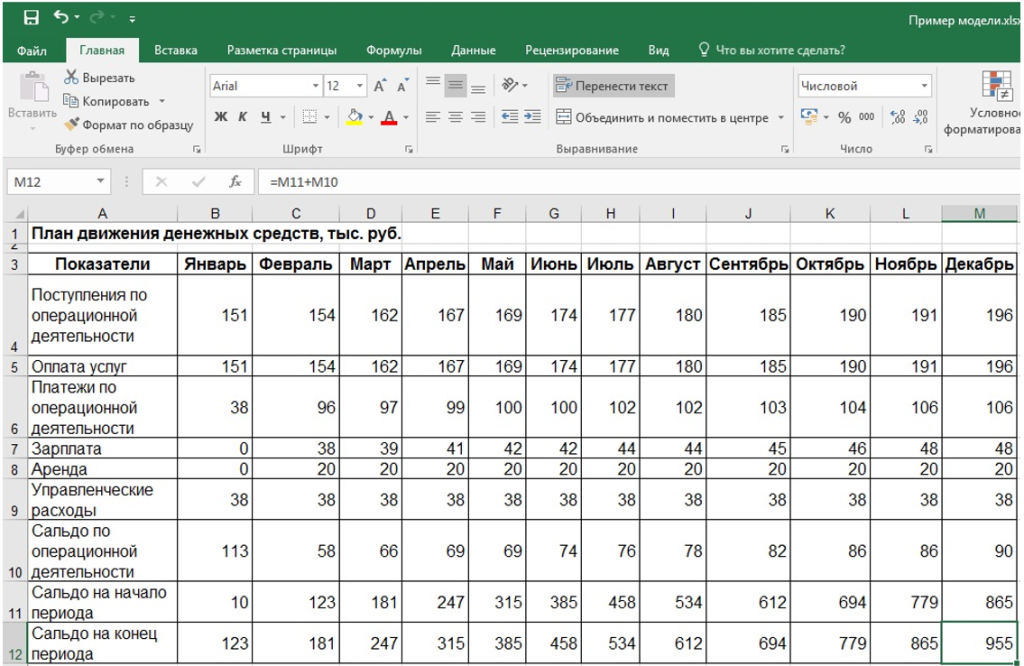Click 'Объединить и поместить в центре' button

662,118
